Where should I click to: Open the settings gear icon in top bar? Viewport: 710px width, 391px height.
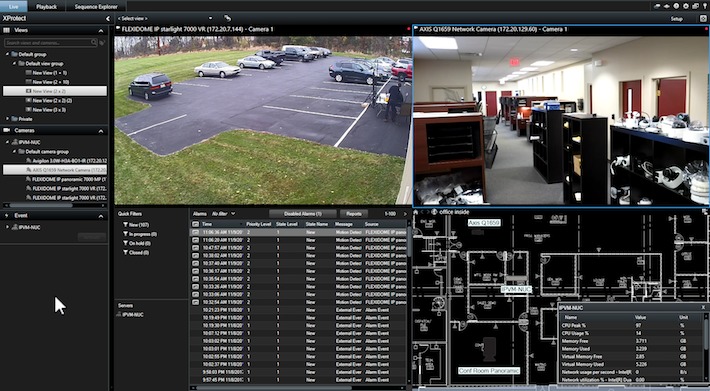tap(686, 6)
